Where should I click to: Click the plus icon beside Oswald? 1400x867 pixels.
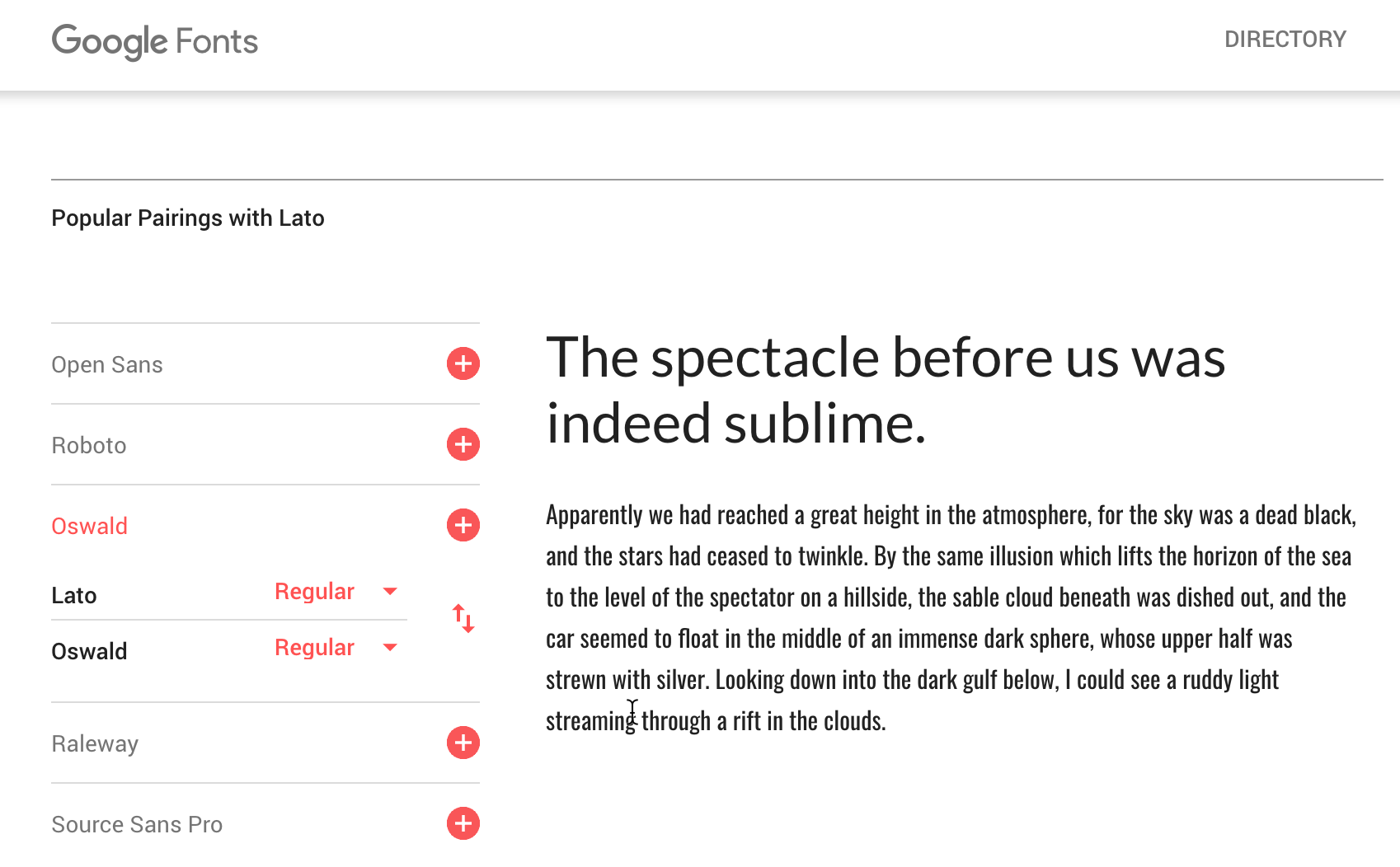(463, 525)
